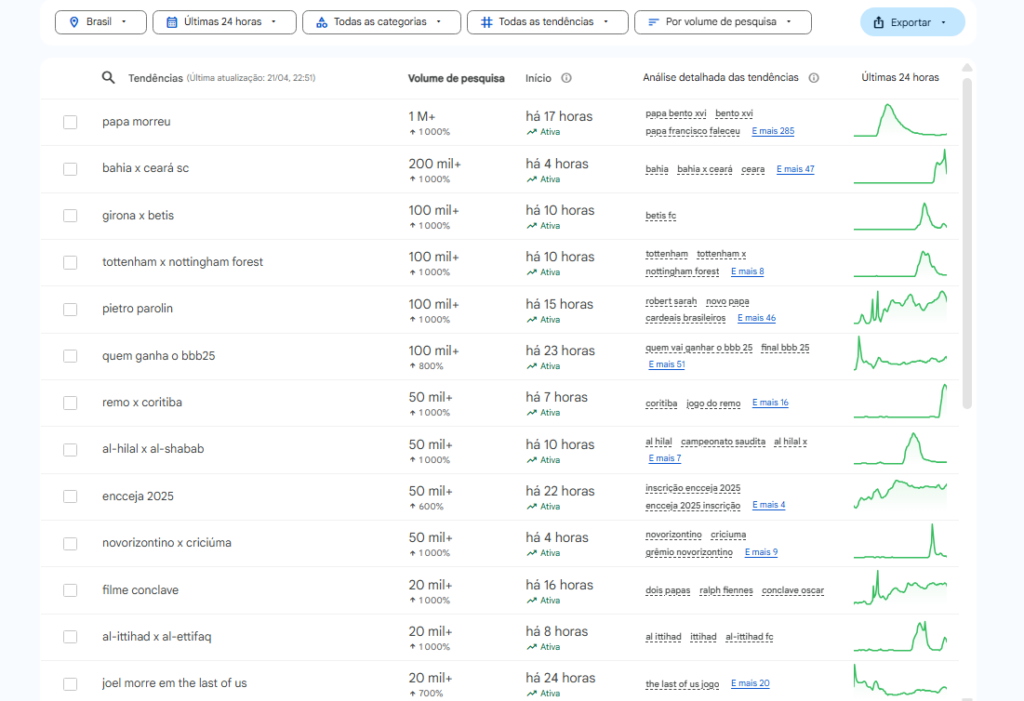Click the hashtag icon in Todas as tendências

coord(486,22)
